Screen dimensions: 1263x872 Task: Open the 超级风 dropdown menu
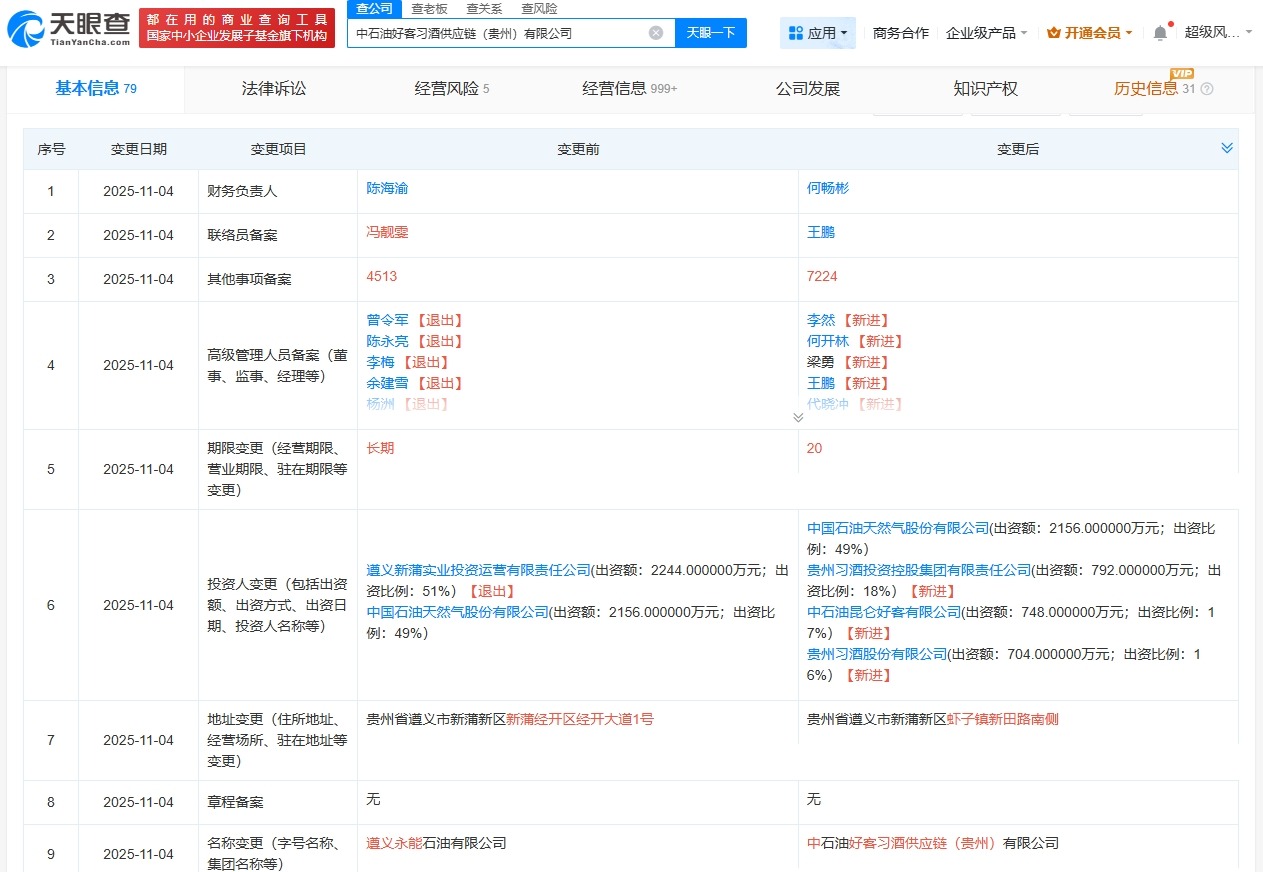pyautogui.click(x=1214, y=31)
